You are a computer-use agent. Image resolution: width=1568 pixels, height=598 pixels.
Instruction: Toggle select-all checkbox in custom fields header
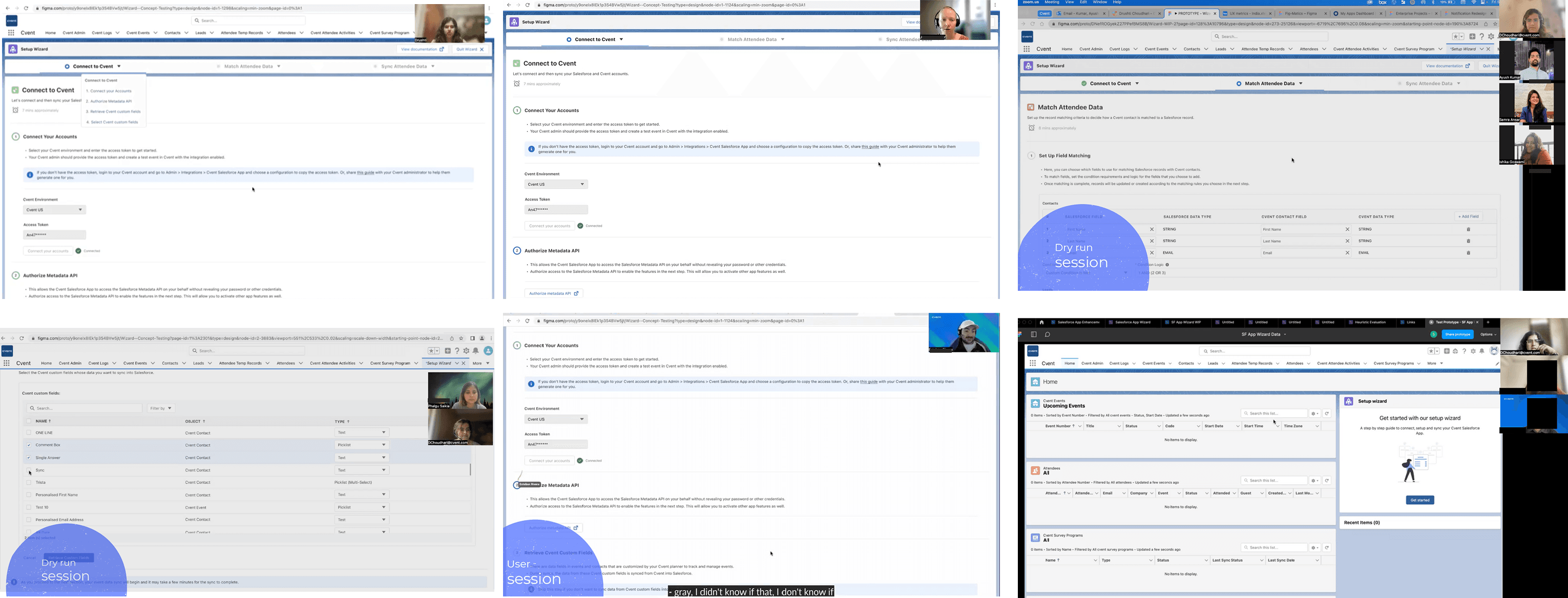click(x=29, y=421)
